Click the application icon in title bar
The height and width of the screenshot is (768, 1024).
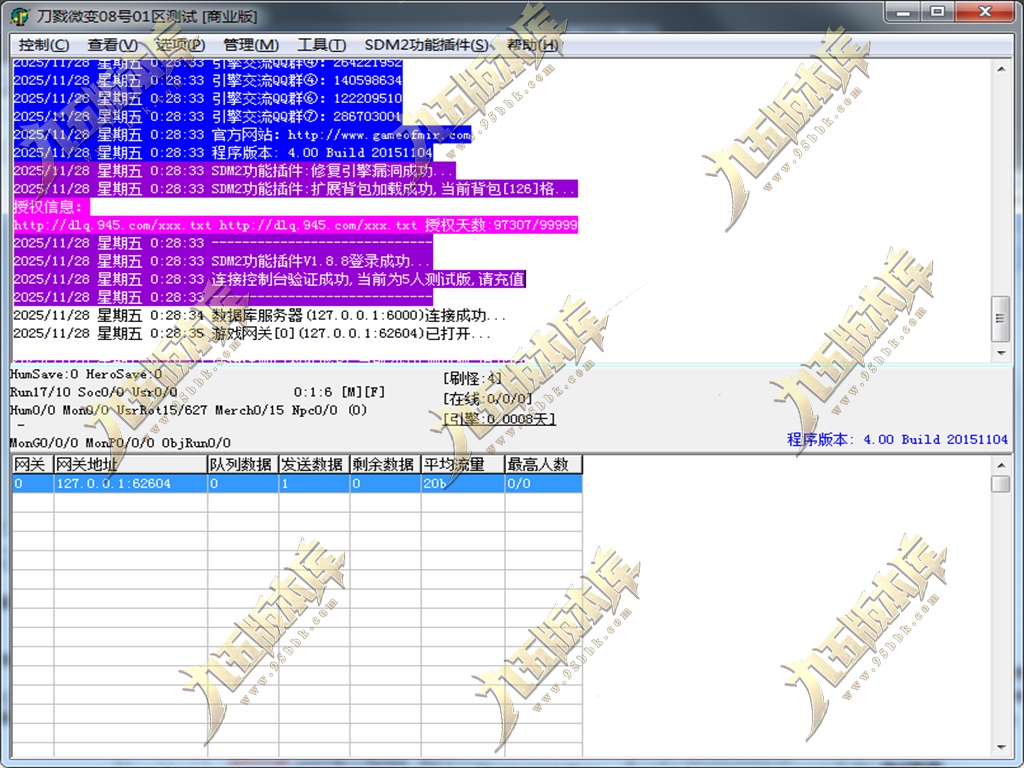(20, 16)
